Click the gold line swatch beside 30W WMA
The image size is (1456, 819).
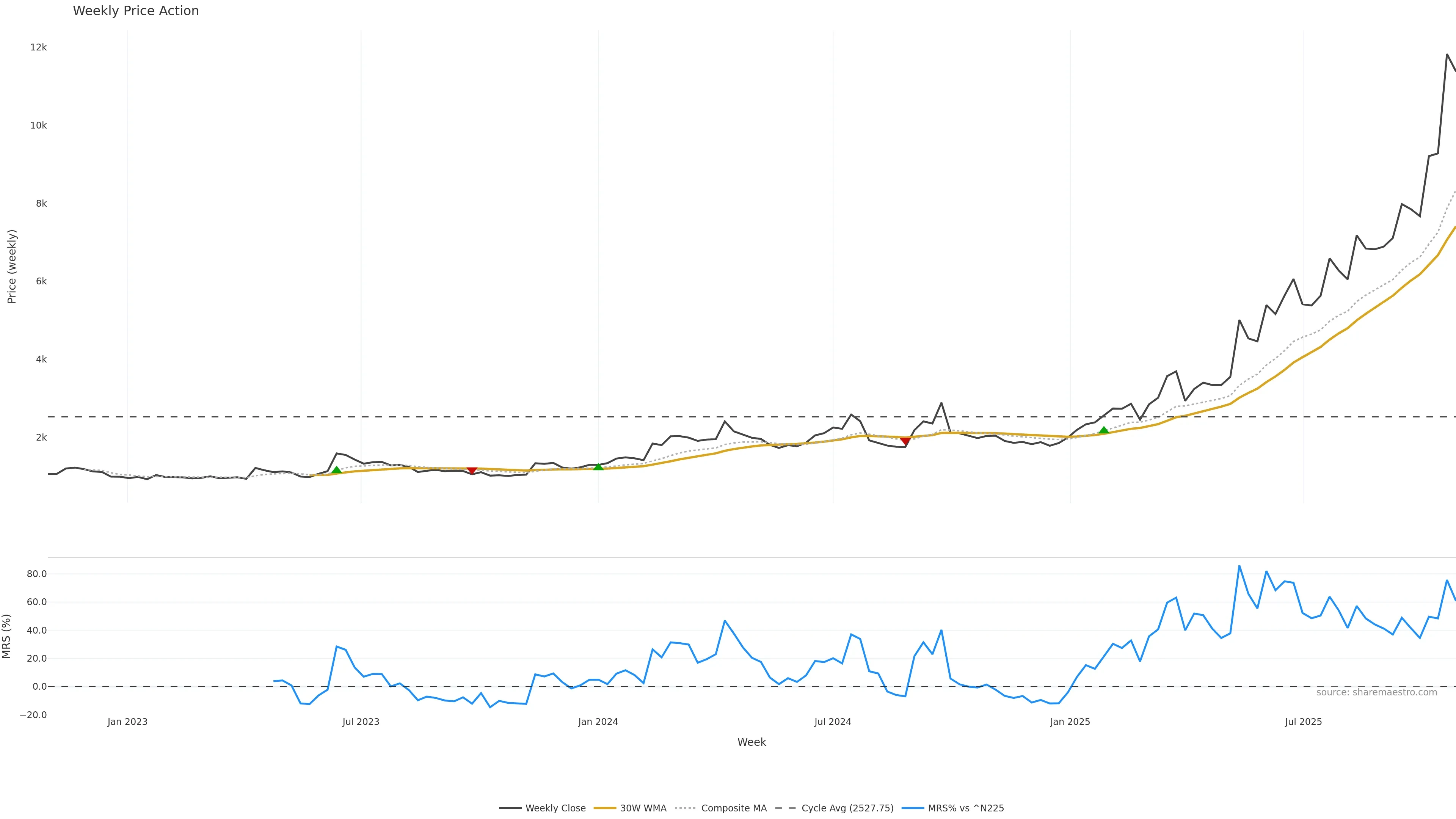(x=605, y=808)
